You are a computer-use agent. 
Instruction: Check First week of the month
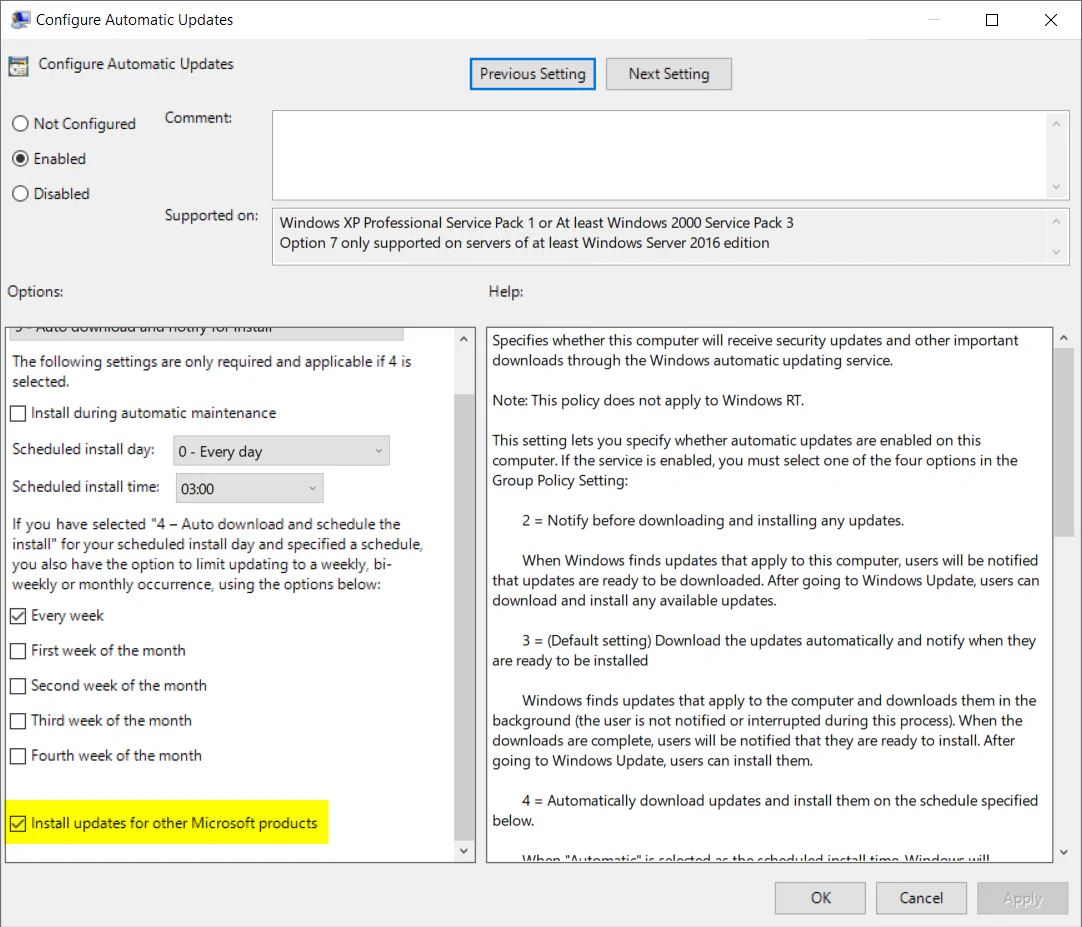[19, 651]
